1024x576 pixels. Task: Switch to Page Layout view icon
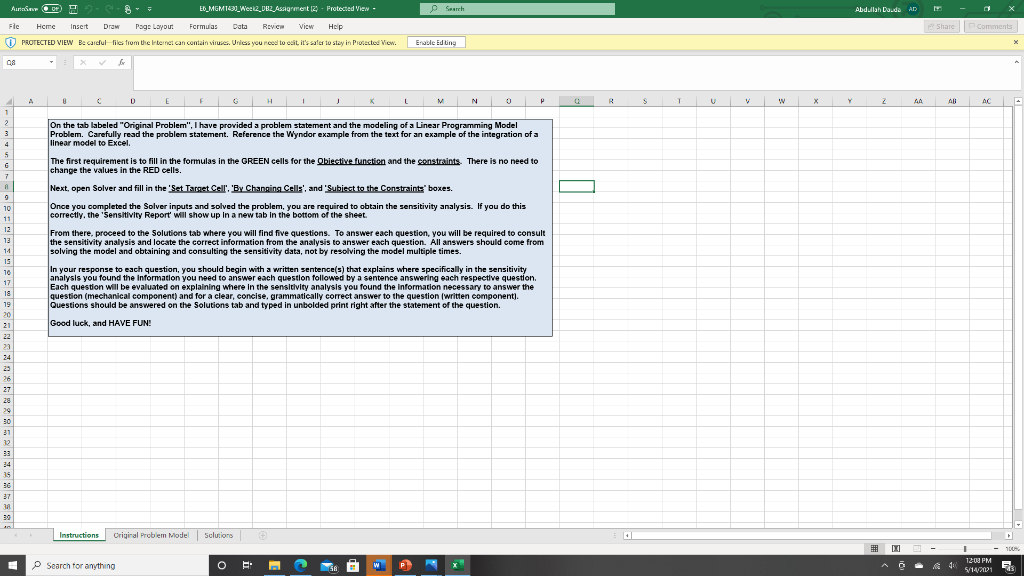click(x=895, y=549)
